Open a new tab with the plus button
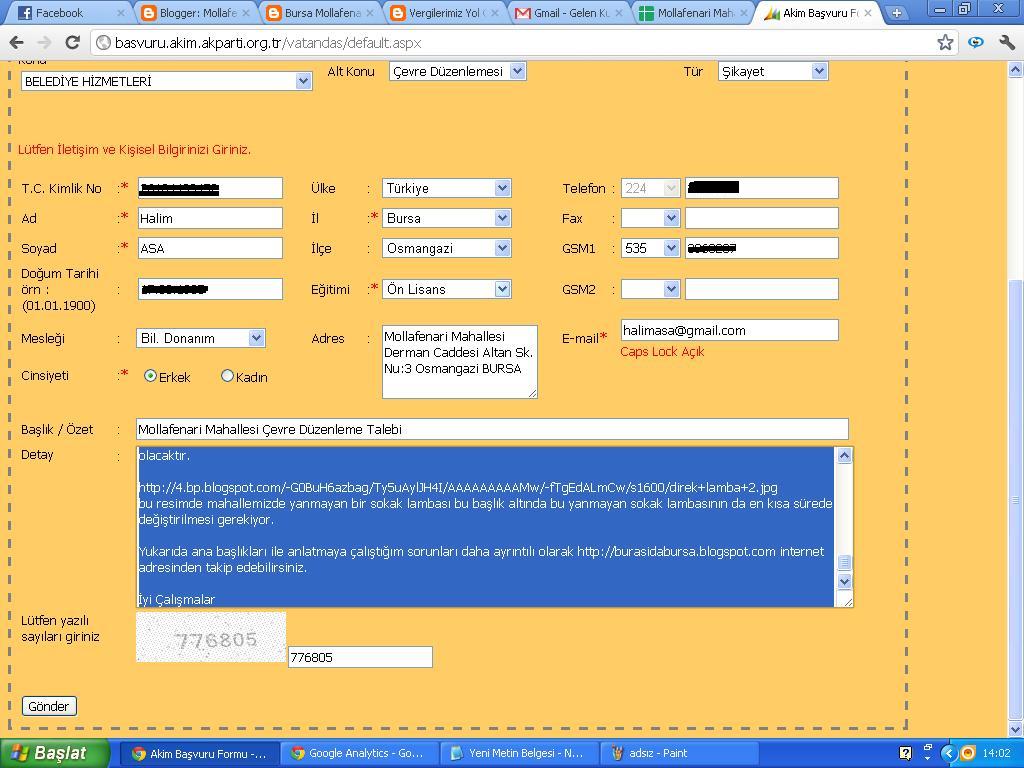This screenshot has height=768, width=1024. click(x=897, y=13)
